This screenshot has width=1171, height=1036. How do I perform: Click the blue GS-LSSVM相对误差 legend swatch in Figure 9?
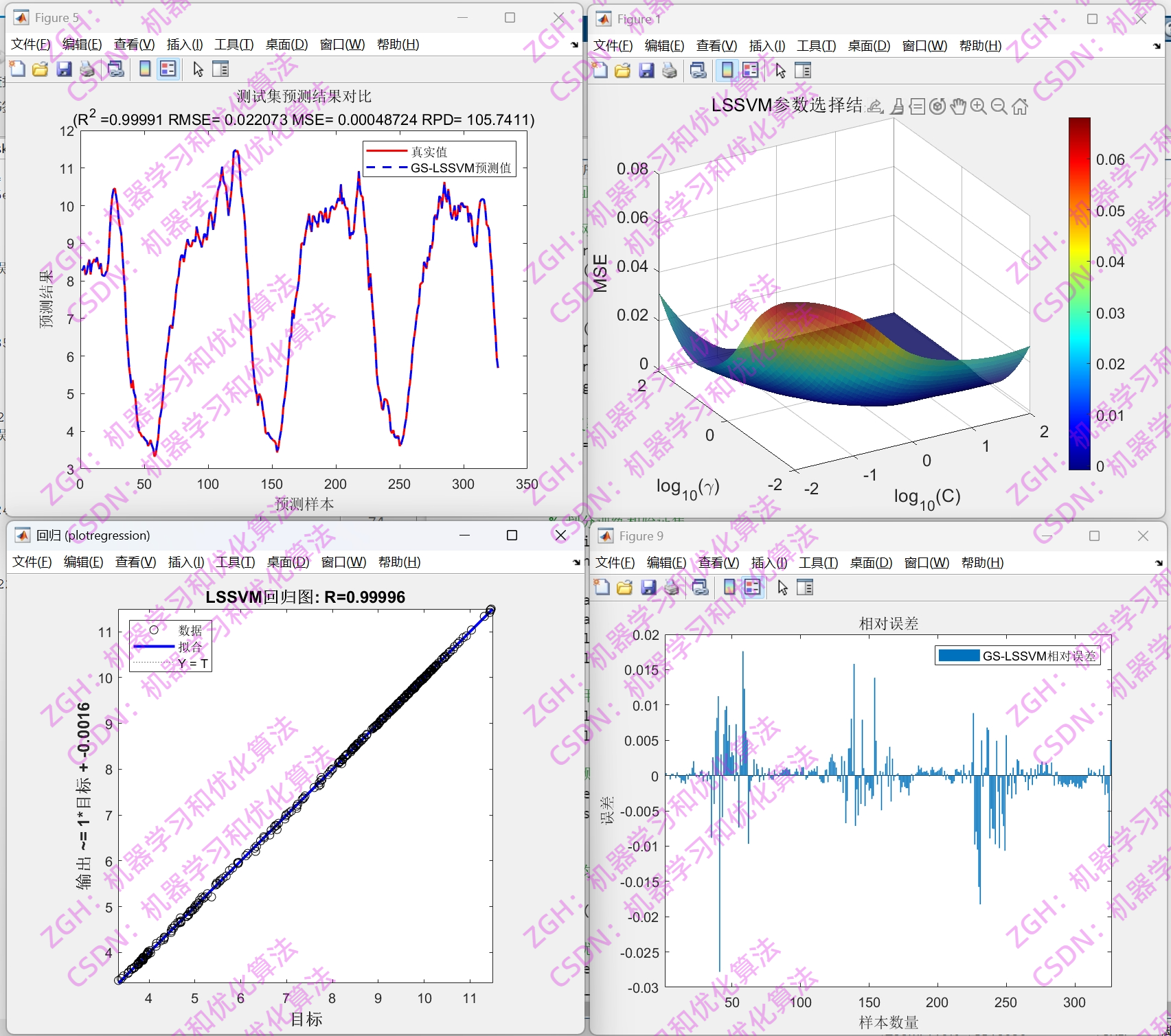pyautogui.click(x=959, y=655)
